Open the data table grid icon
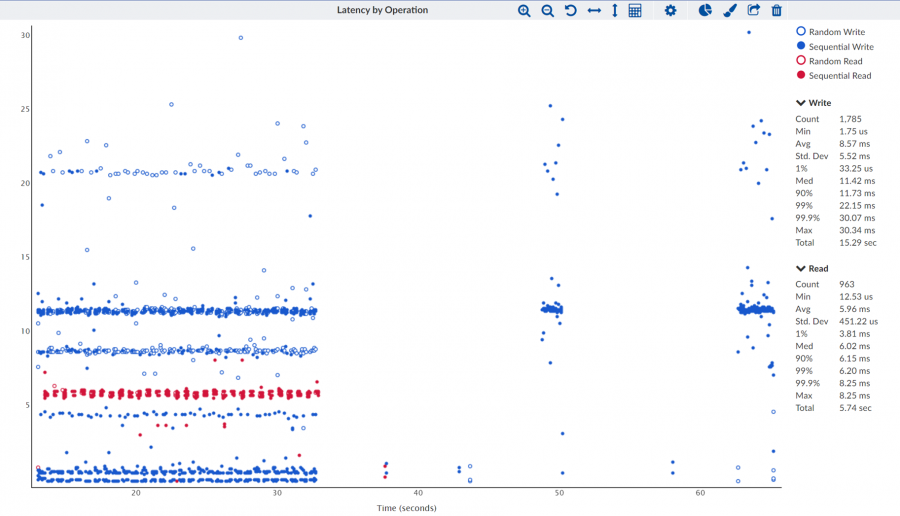The height and width of the screenshot is (516, 900). tap(635, 10)
